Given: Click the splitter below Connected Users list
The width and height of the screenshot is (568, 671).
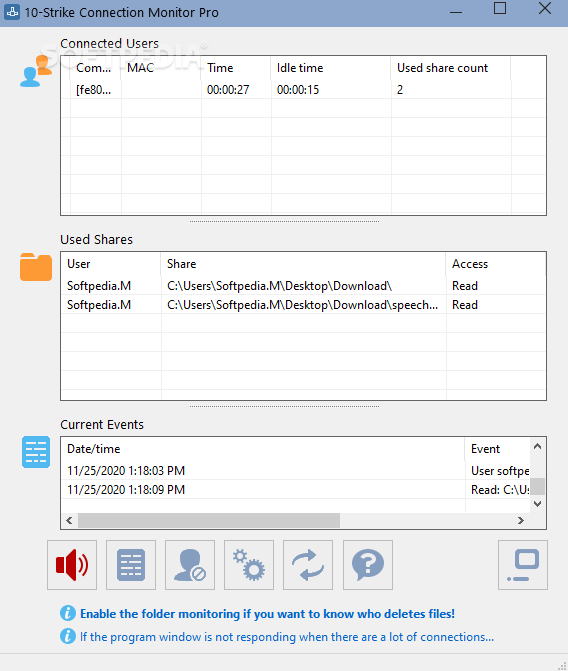Looking at the screenshot, I should click(284, 222).
